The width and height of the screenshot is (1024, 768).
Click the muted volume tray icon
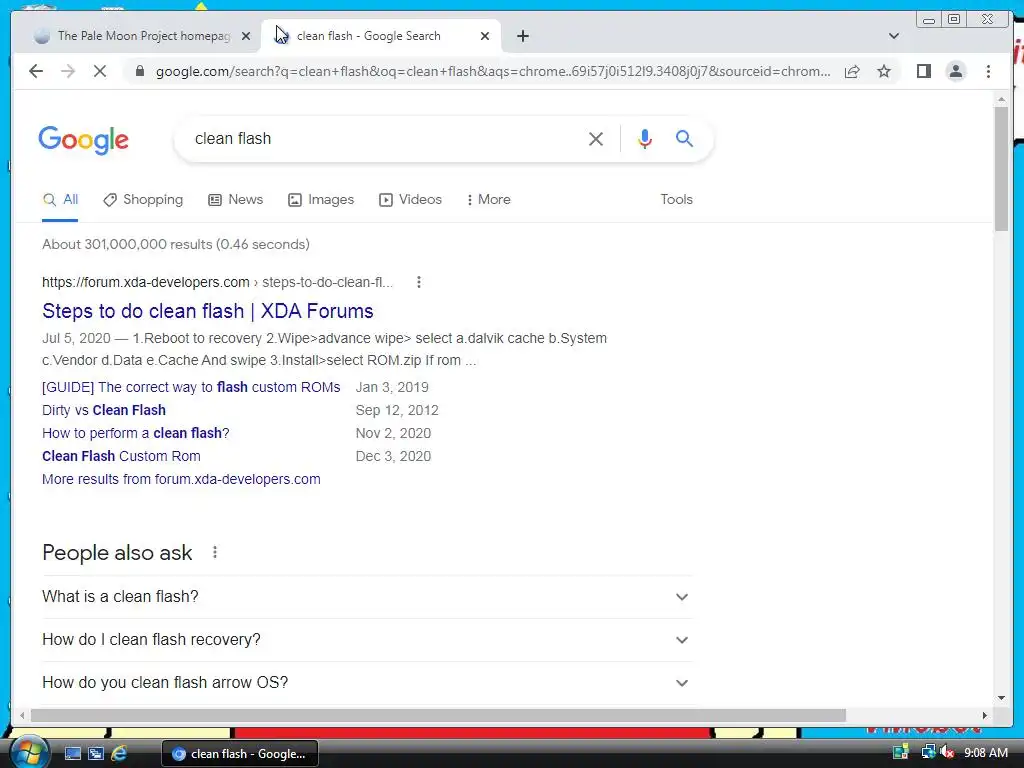pos(947,752)
